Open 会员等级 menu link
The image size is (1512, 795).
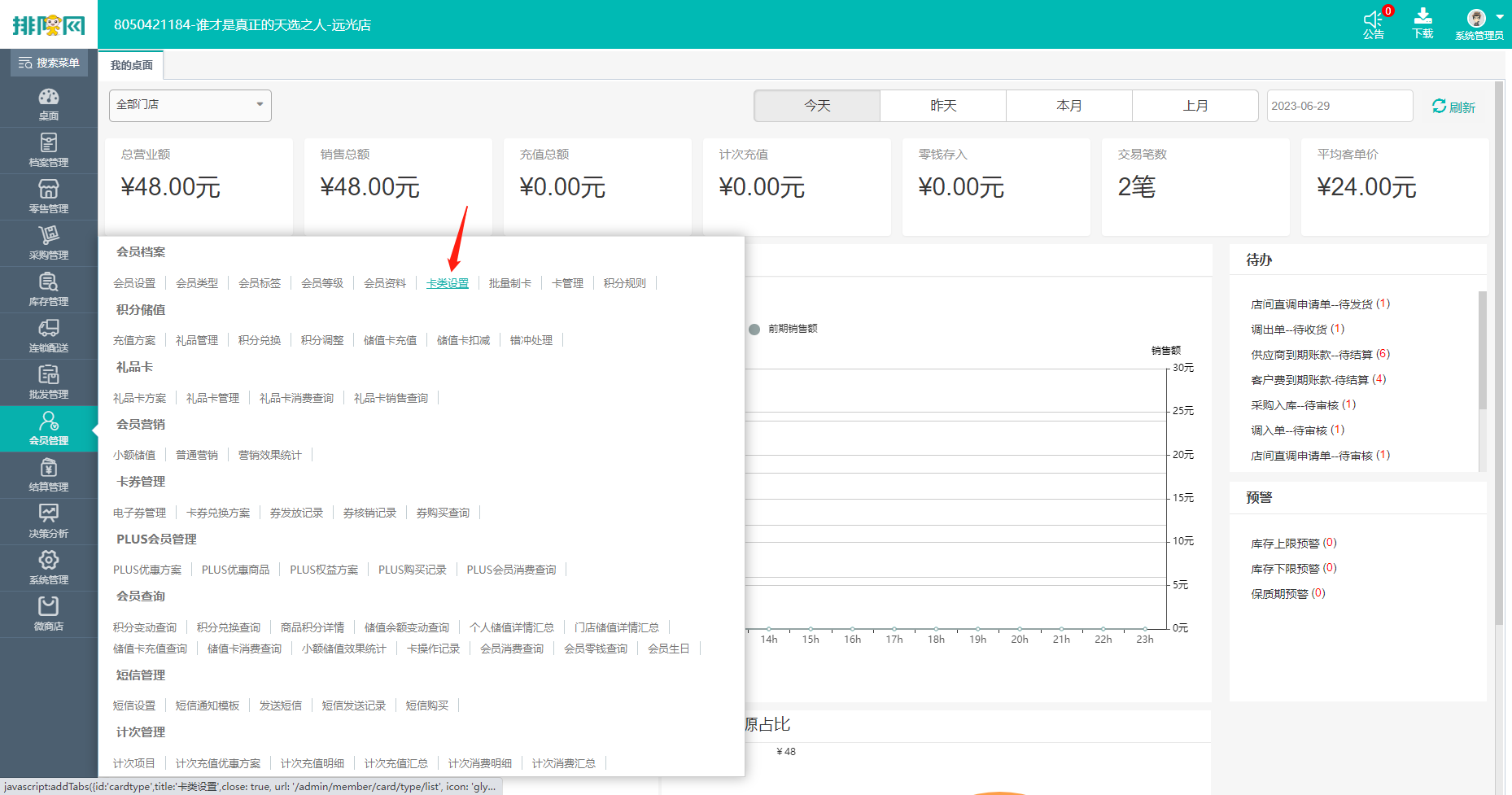[x=322, y=283]
